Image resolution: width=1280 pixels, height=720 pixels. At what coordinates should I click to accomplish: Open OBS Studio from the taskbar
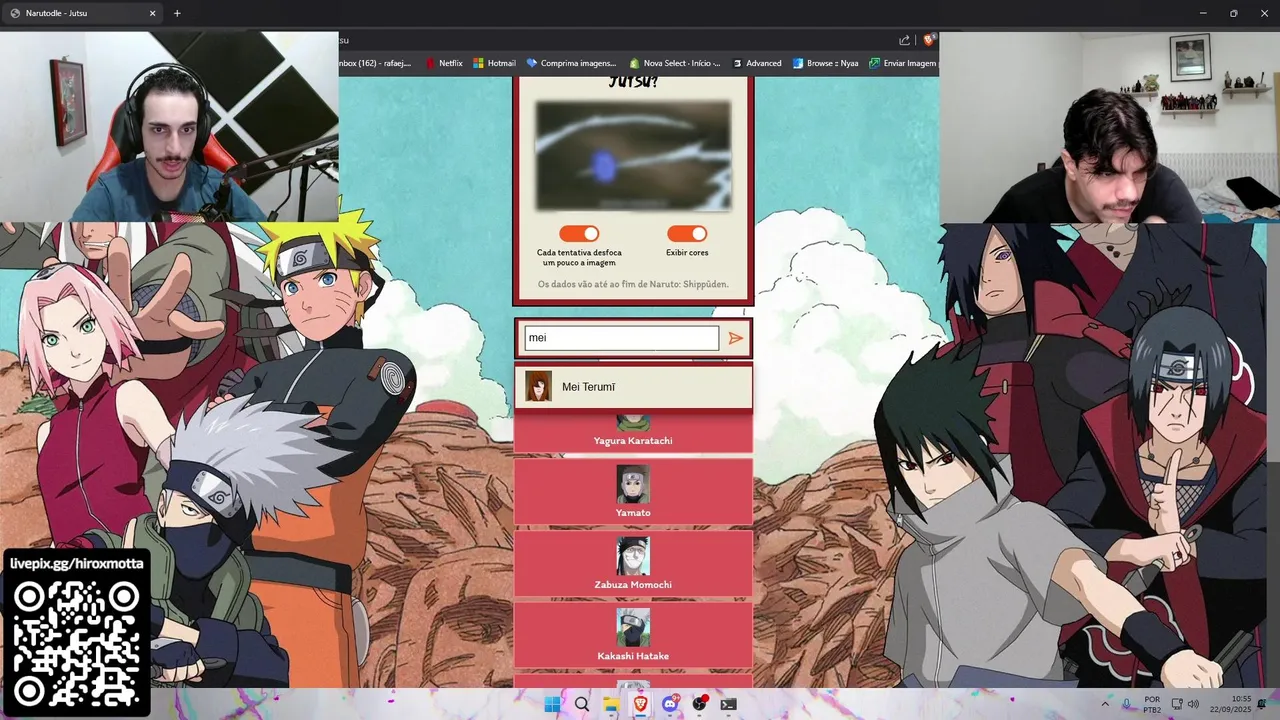[699, 704]
